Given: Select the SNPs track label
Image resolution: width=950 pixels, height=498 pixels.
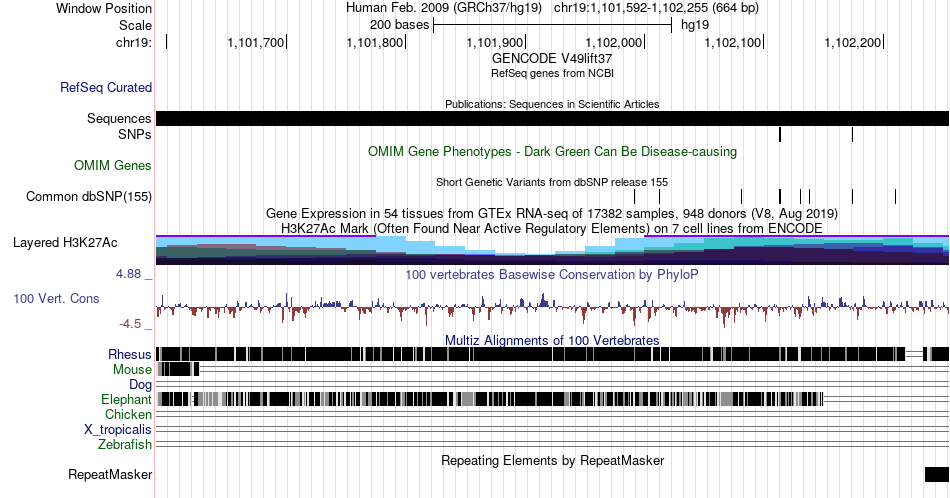Looking at the screenshot, I should click(135, 134).
